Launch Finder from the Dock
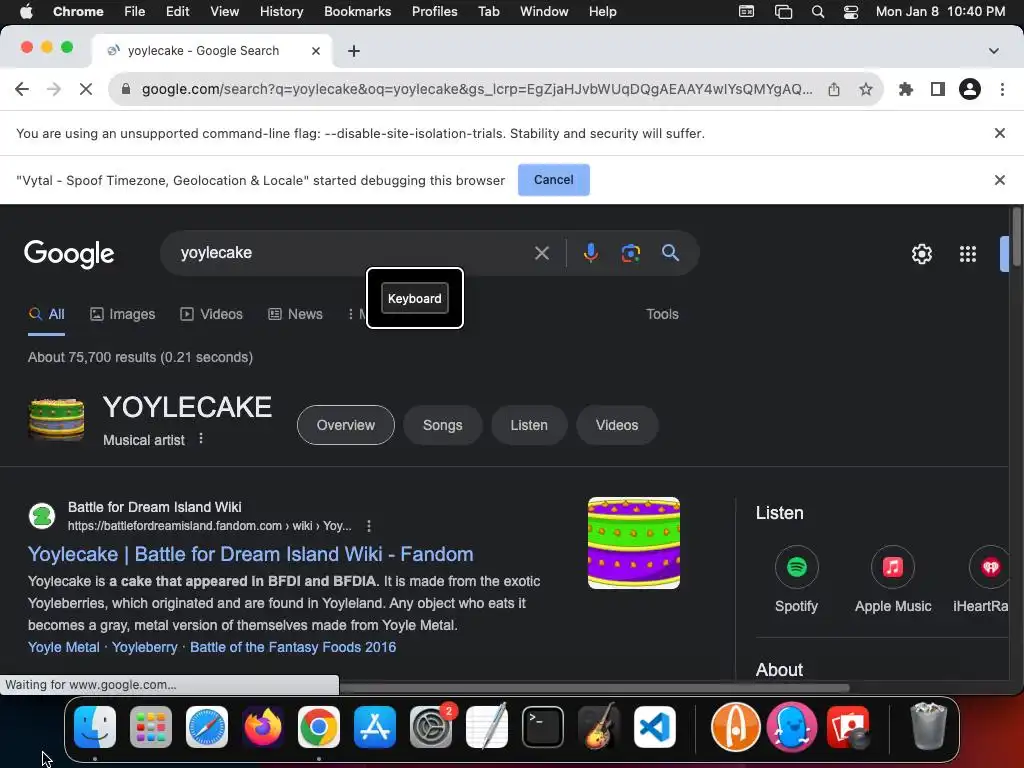 pyautogui.click(x=95, y=727)
